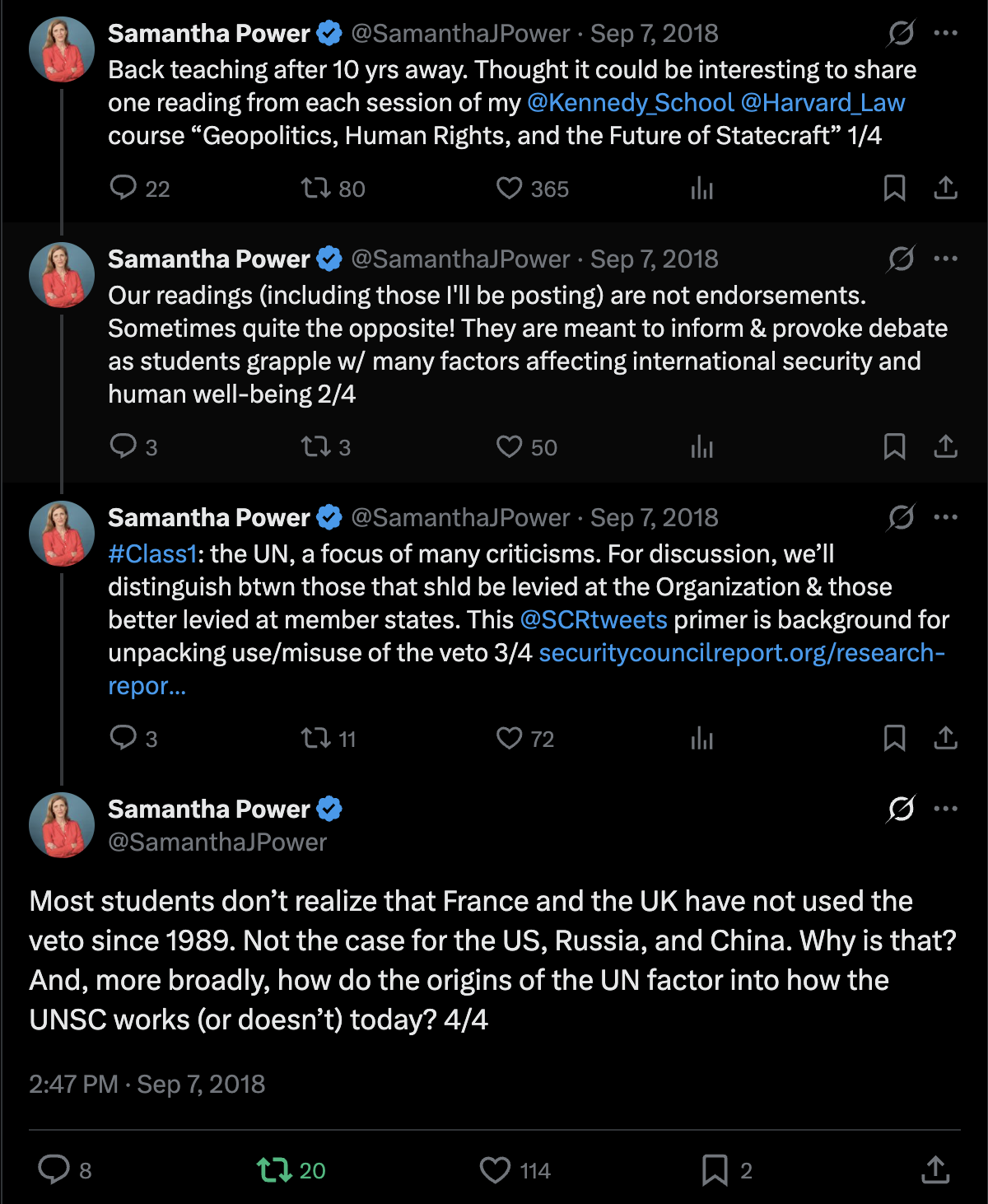Open the @Kennedy_School mention link

coord(630,102)
